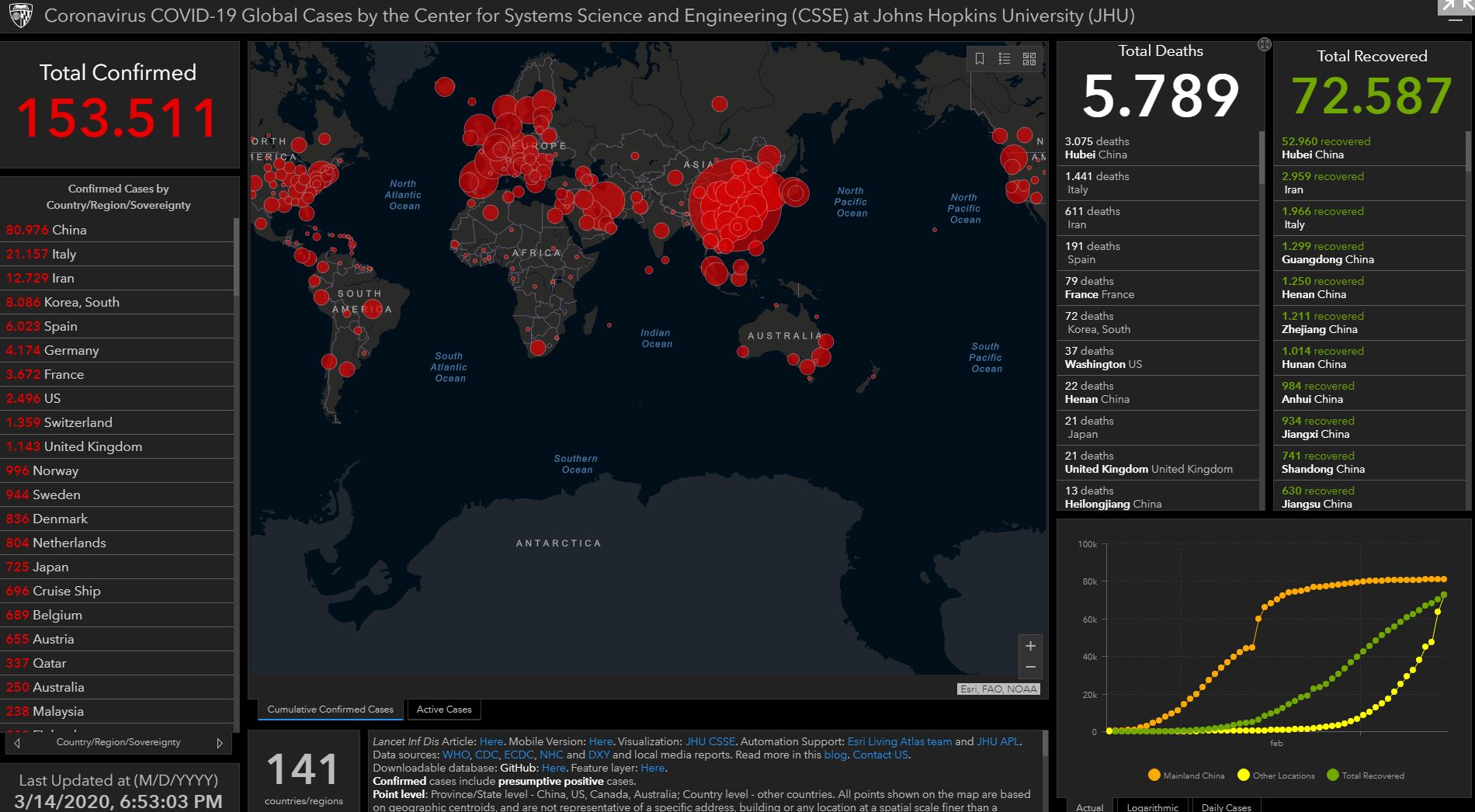Go to next list with right arrow
The image size is (1475, 812).
tap(220, 743)
